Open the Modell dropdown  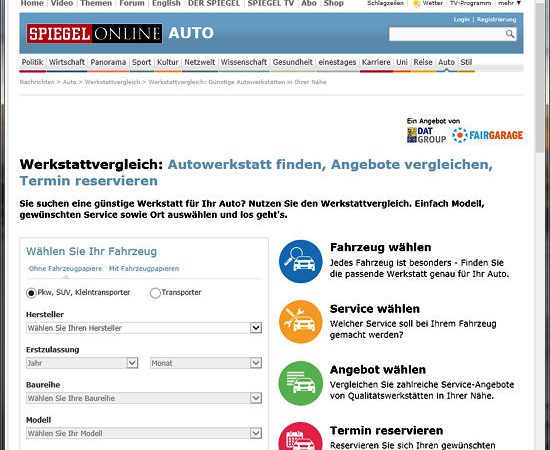[144, 433]
